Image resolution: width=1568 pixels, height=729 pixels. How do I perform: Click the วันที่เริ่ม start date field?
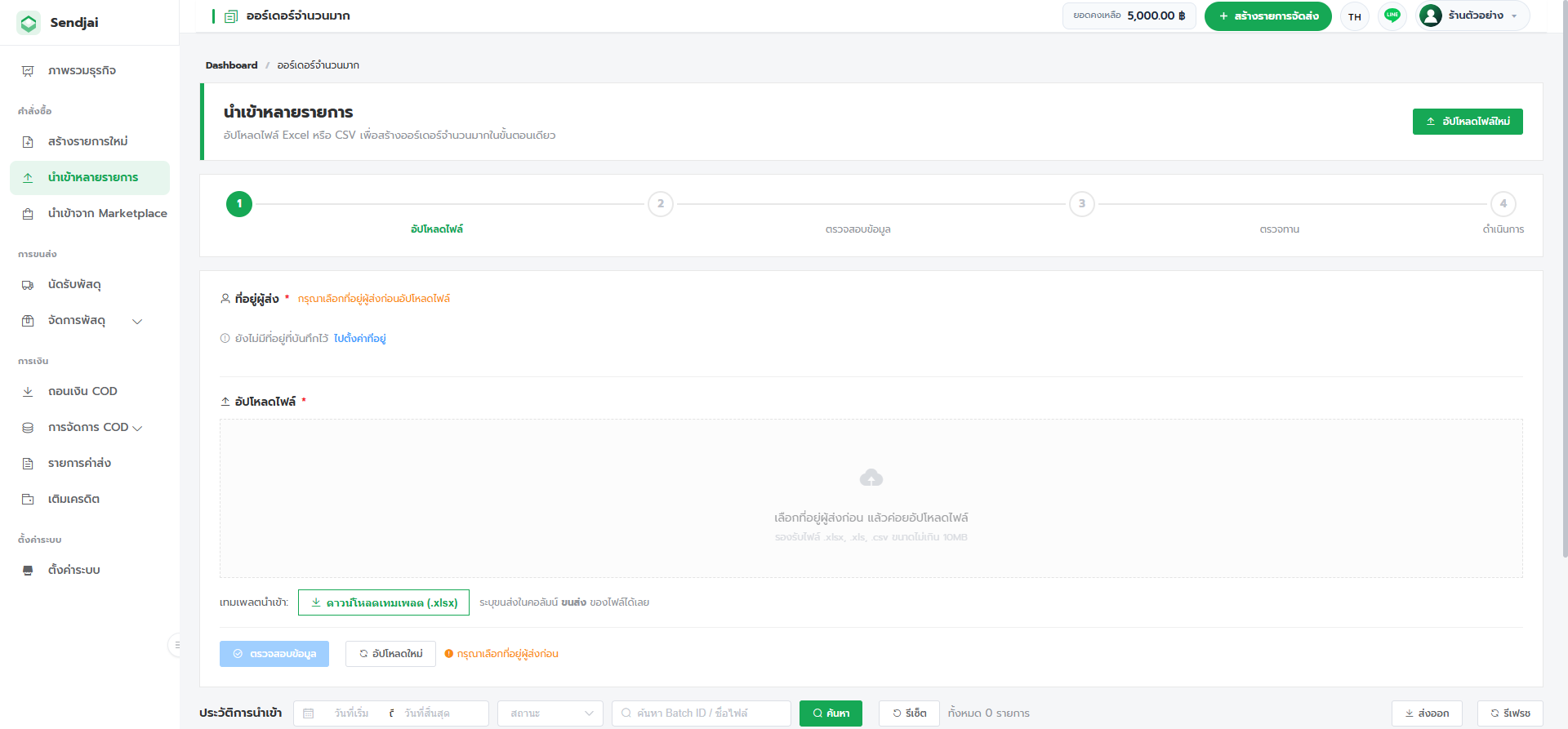pyautogui.click(x=352, y=713)
